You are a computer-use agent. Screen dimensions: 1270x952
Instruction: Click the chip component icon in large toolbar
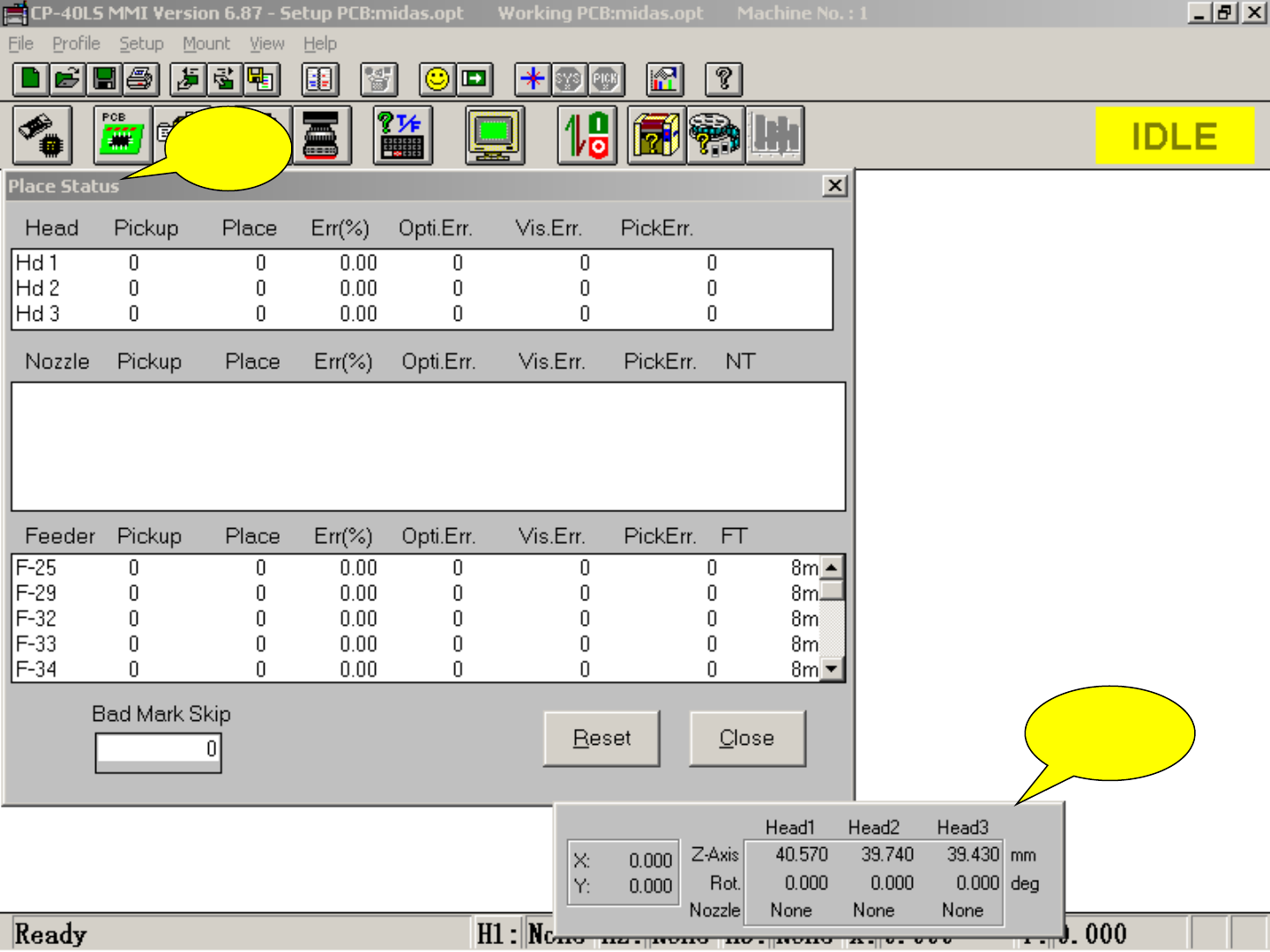[43, 136]
